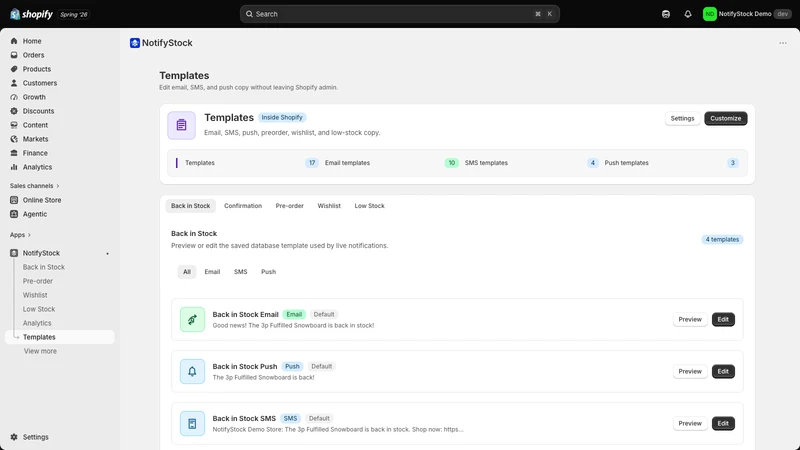The image size is (800, 450).
Task: Click the Agentic channel icon
Action: 14,214
